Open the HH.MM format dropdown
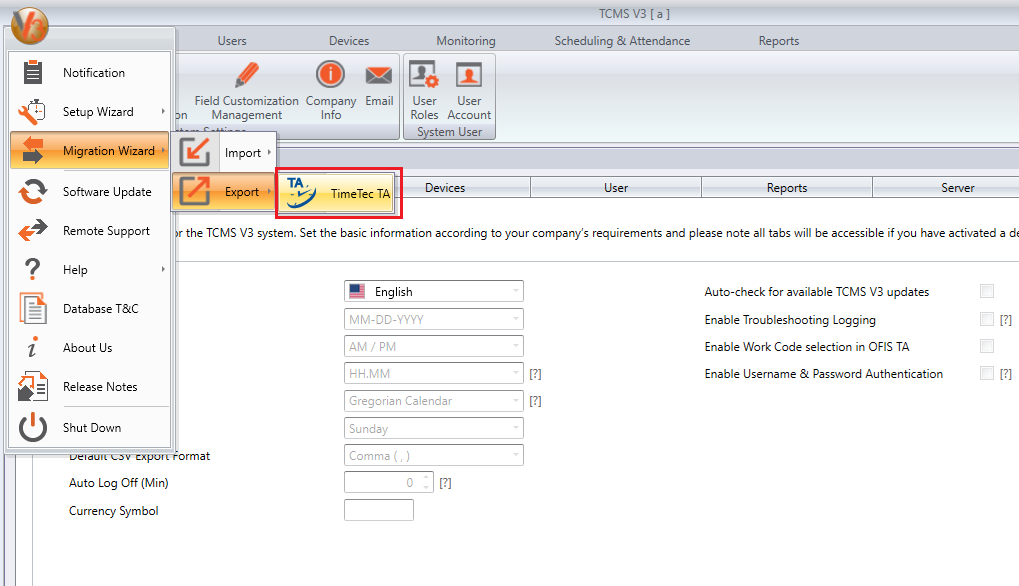 pos(433,374)
